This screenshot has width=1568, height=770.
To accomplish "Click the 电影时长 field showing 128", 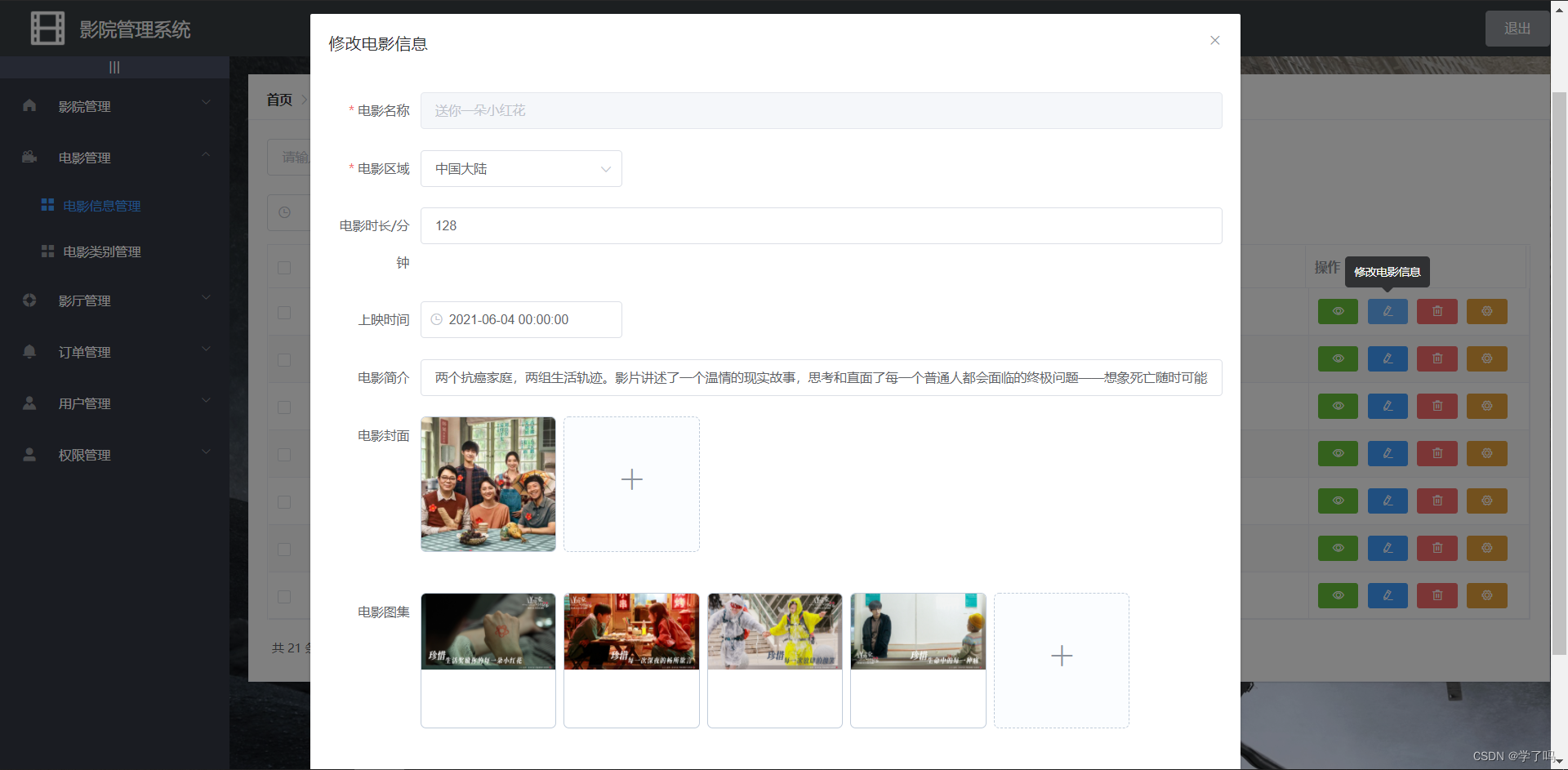I will (822, 225).
